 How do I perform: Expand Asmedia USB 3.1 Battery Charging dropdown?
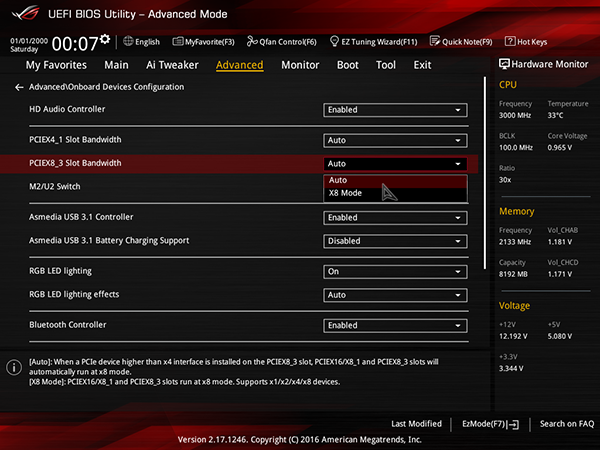pos(395,241)
